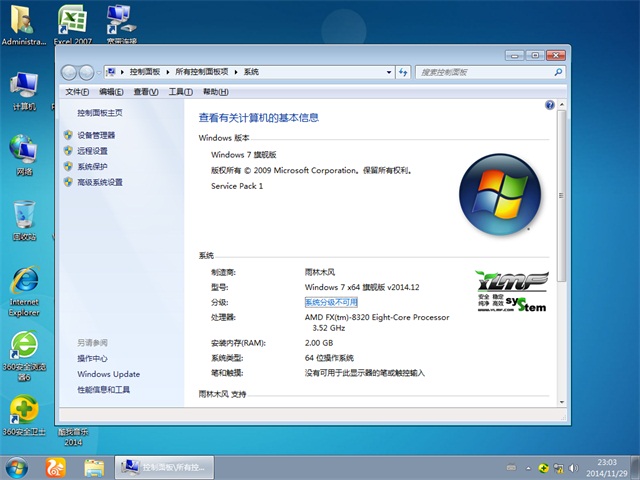Open the help question mark icon
This screenshot has width=640, height=480.
pos(549,105)
